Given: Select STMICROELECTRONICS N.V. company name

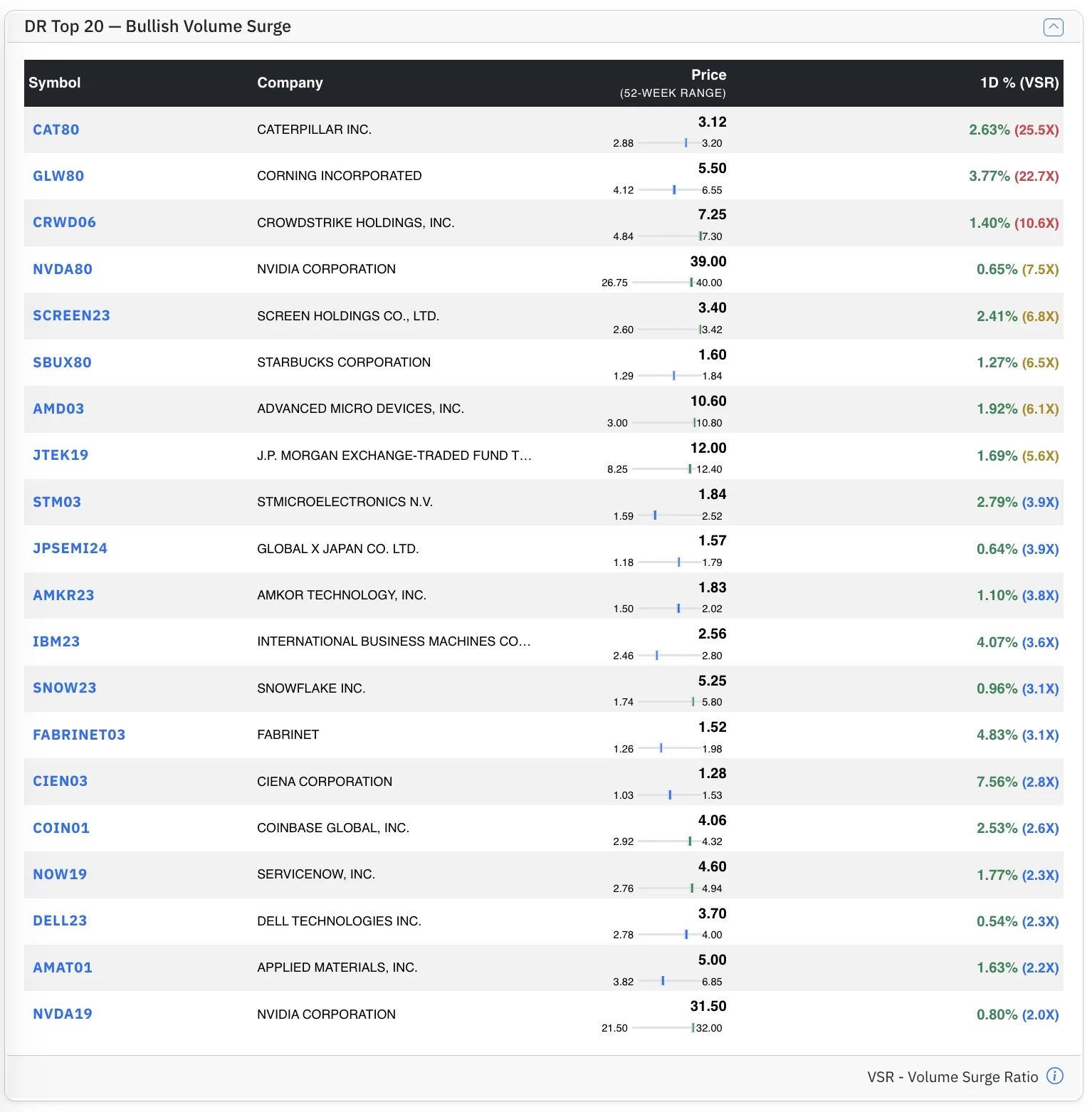Looking at the screenshot, I should click(345, 502).
